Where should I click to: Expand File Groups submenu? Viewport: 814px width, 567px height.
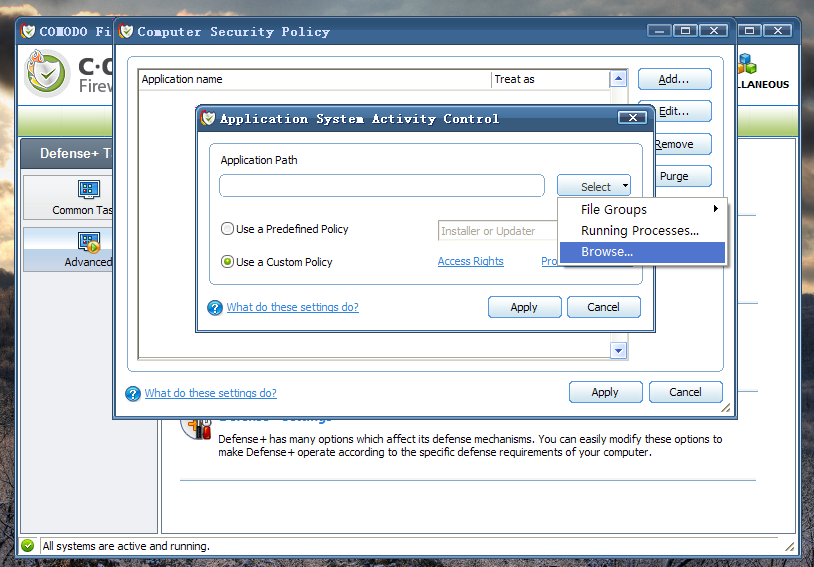[642, 209]
